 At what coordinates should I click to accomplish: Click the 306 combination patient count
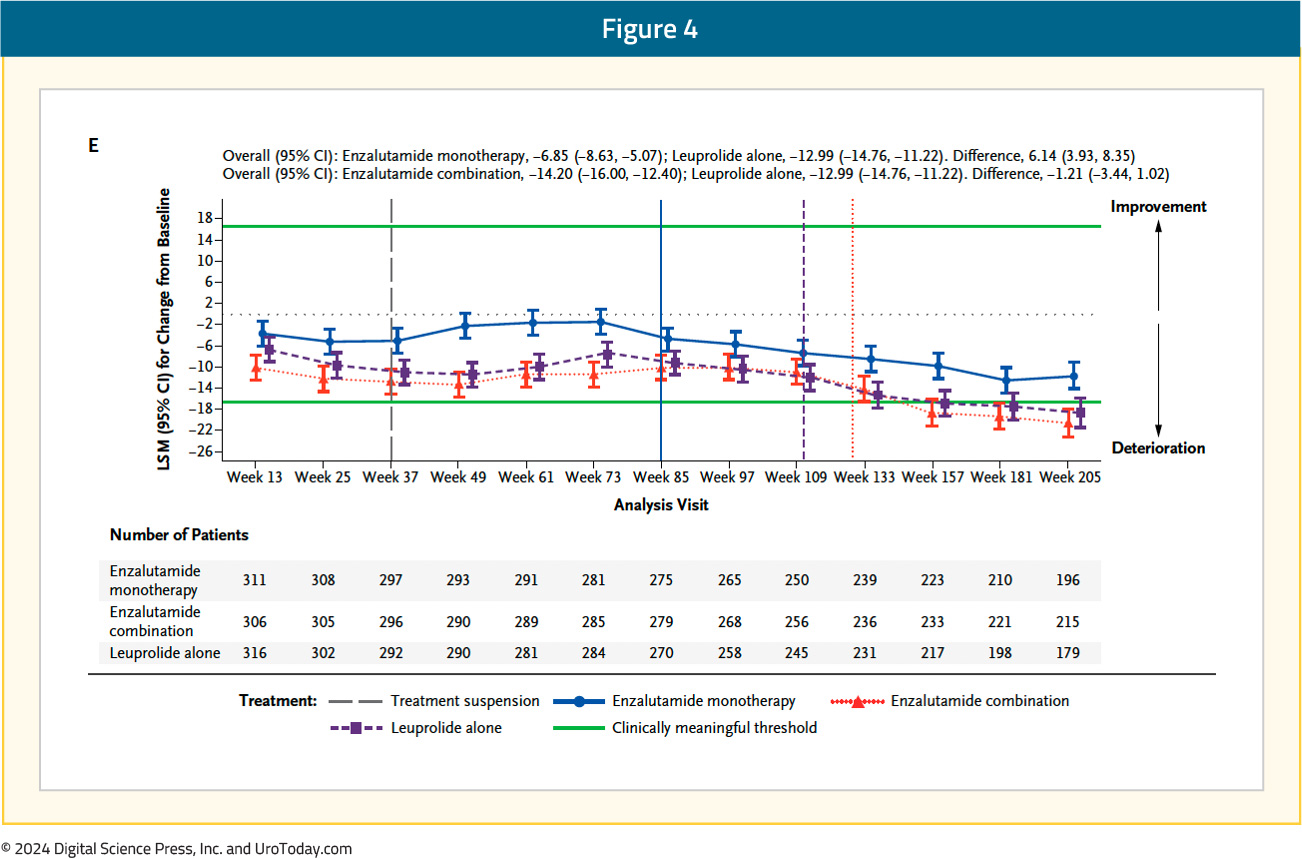click(255, 622)
